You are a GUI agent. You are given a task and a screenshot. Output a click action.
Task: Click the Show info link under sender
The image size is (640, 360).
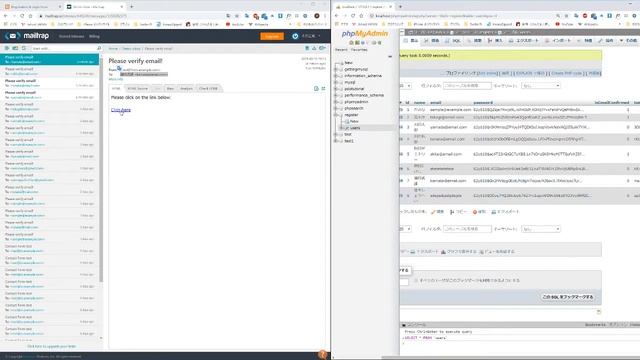pos(116,79)
